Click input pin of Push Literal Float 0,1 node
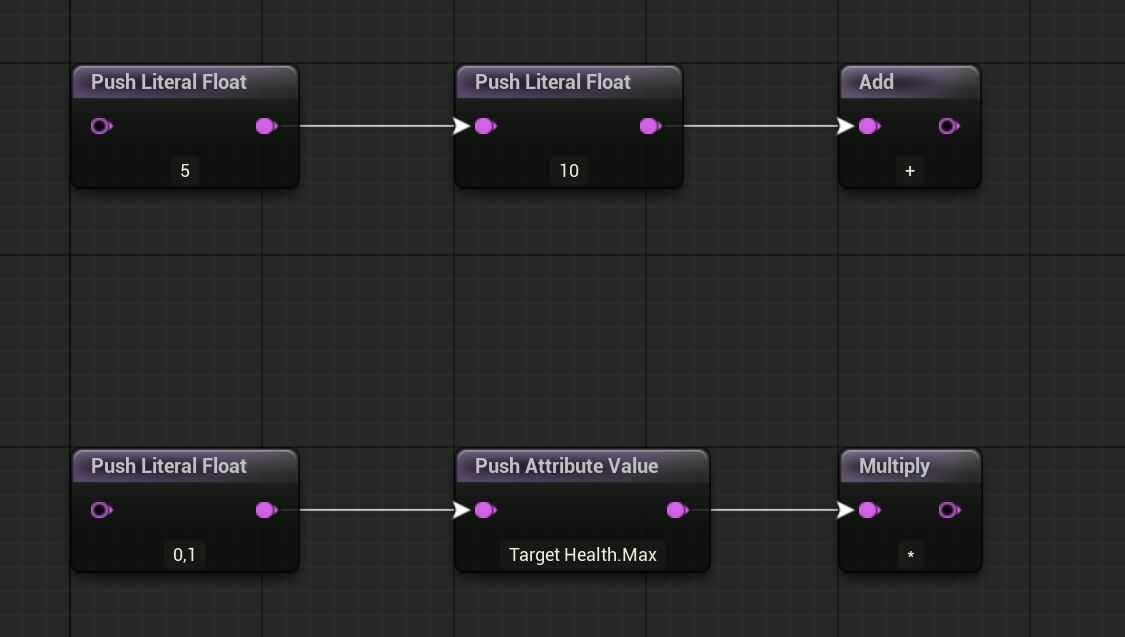1125x637 pixels. click(100, 510)
